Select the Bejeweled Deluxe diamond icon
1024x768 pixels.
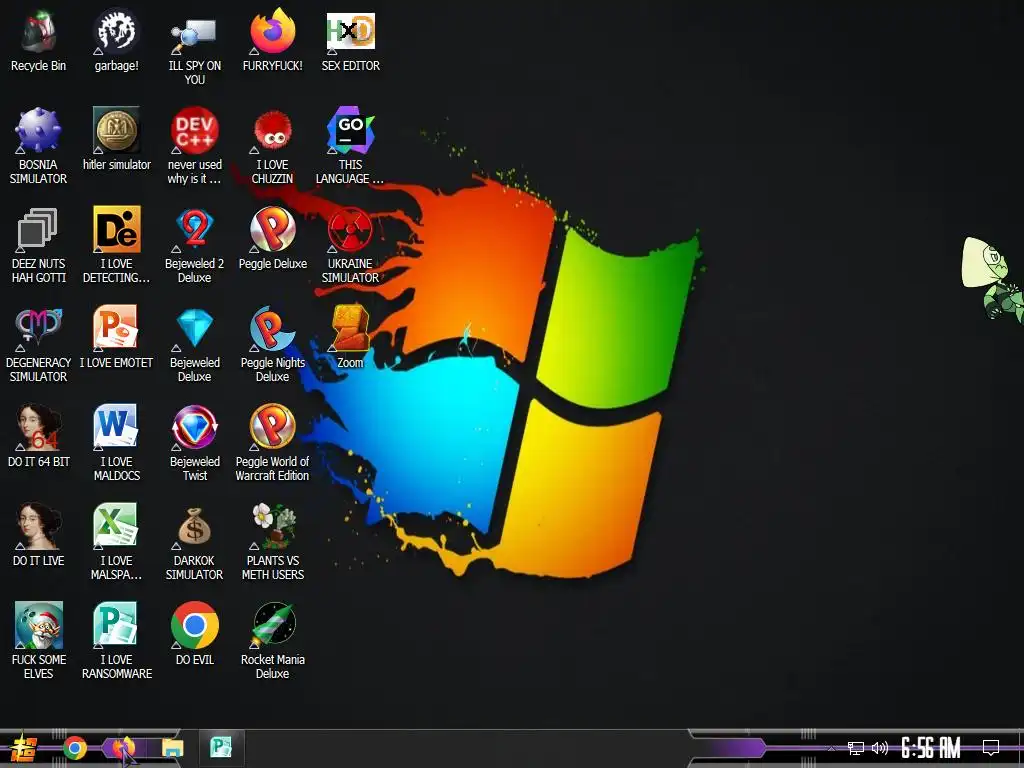coord(194,327)
